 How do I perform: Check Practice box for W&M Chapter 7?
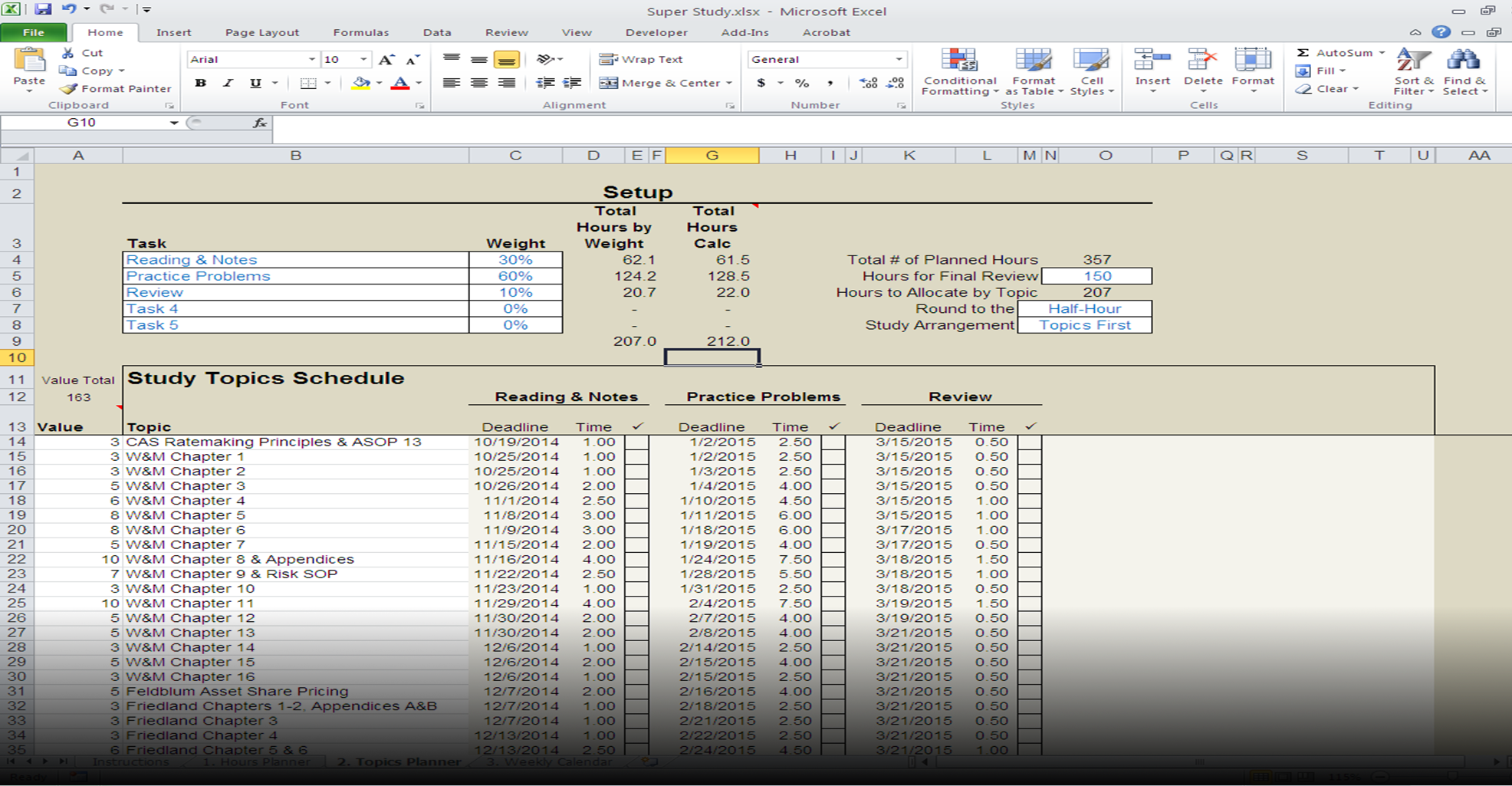coord(833,545)
